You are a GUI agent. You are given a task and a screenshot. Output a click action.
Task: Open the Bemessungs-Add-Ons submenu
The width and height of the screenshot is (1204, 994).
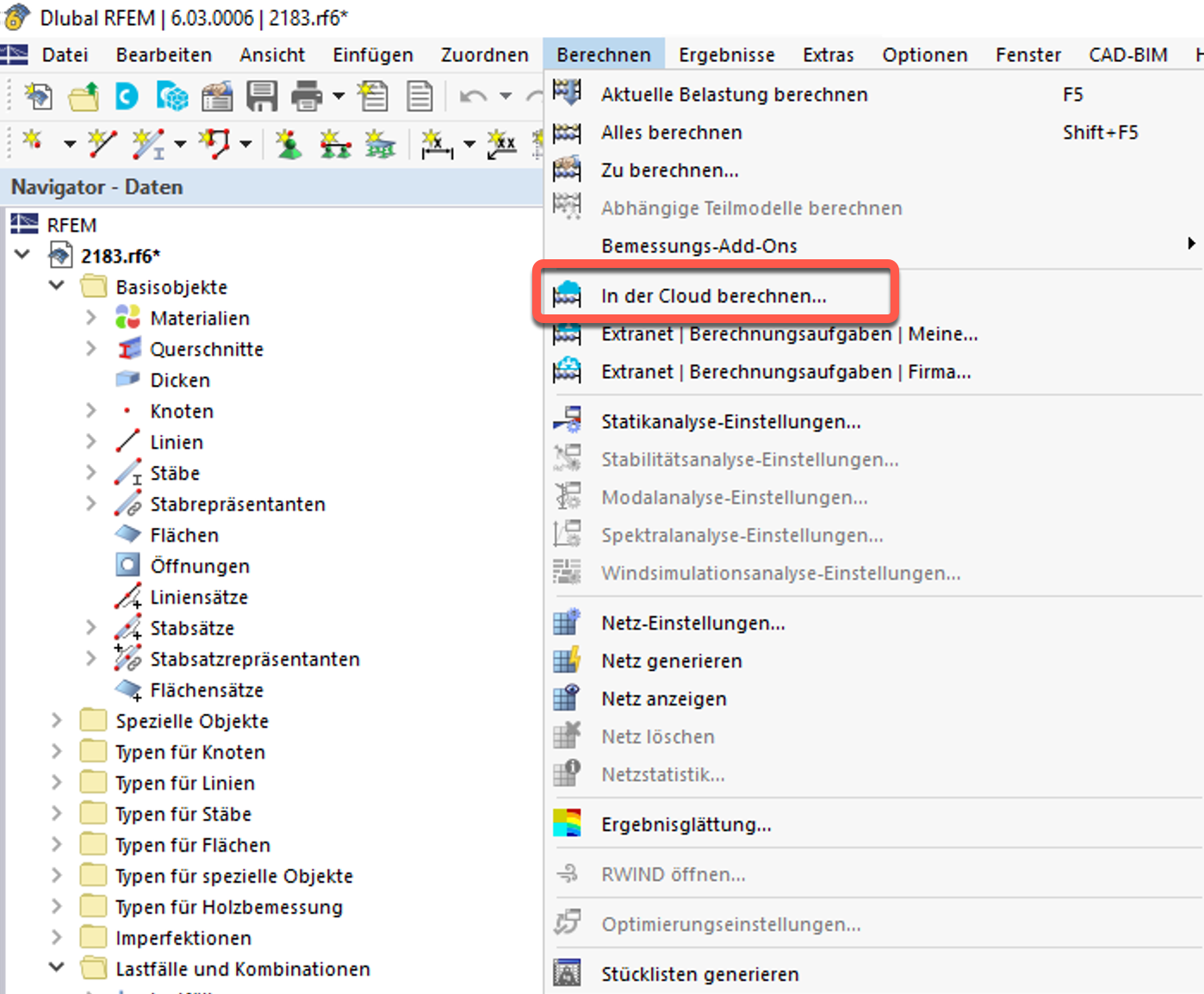(874, 245)
